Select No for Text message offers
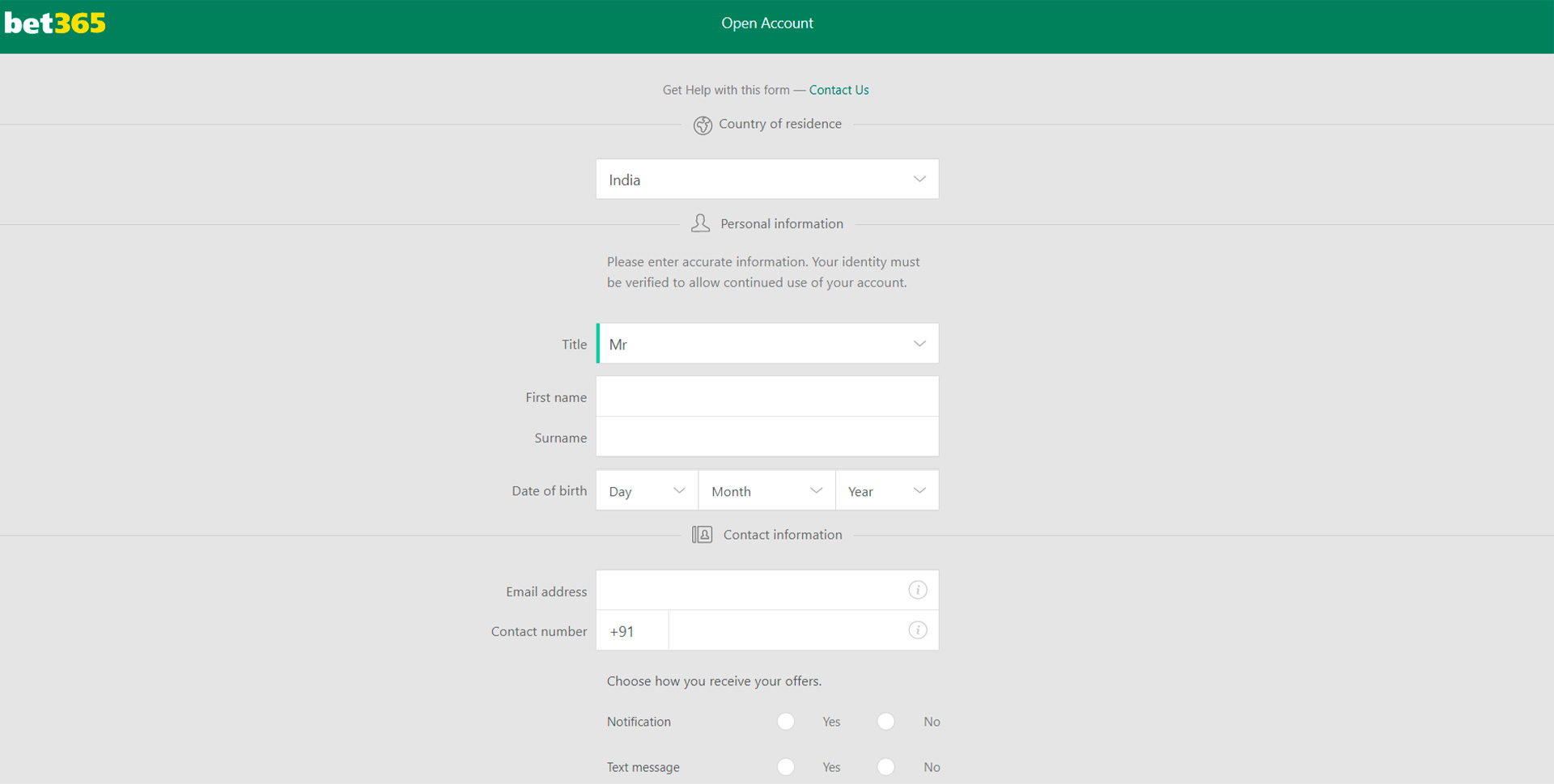This screenshot has height=784, width=1554. click(x=885, y=766)
